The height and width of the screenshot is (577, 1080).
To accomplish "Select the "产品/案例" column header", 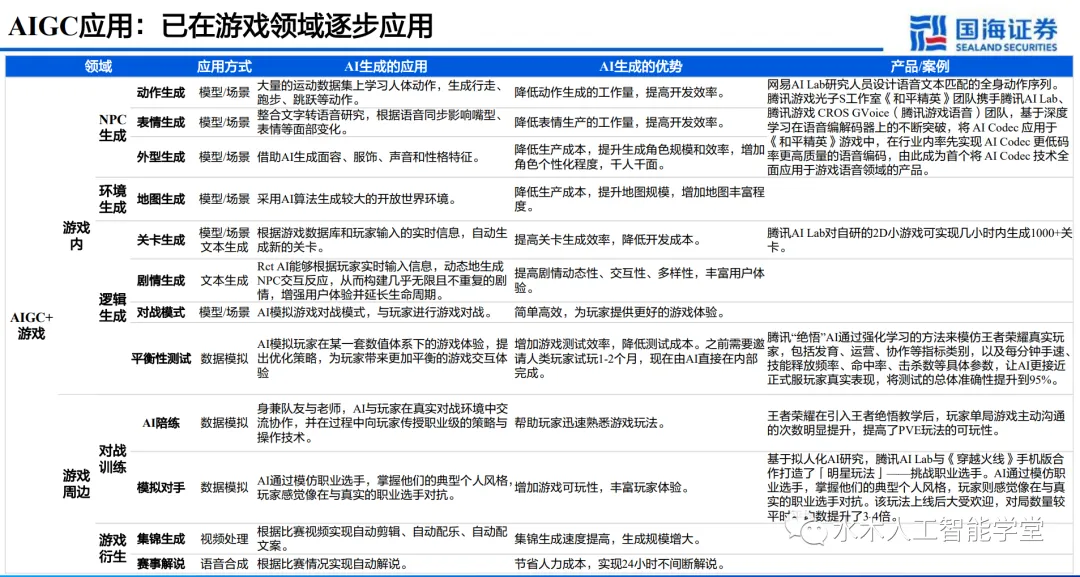I will 920,67.
